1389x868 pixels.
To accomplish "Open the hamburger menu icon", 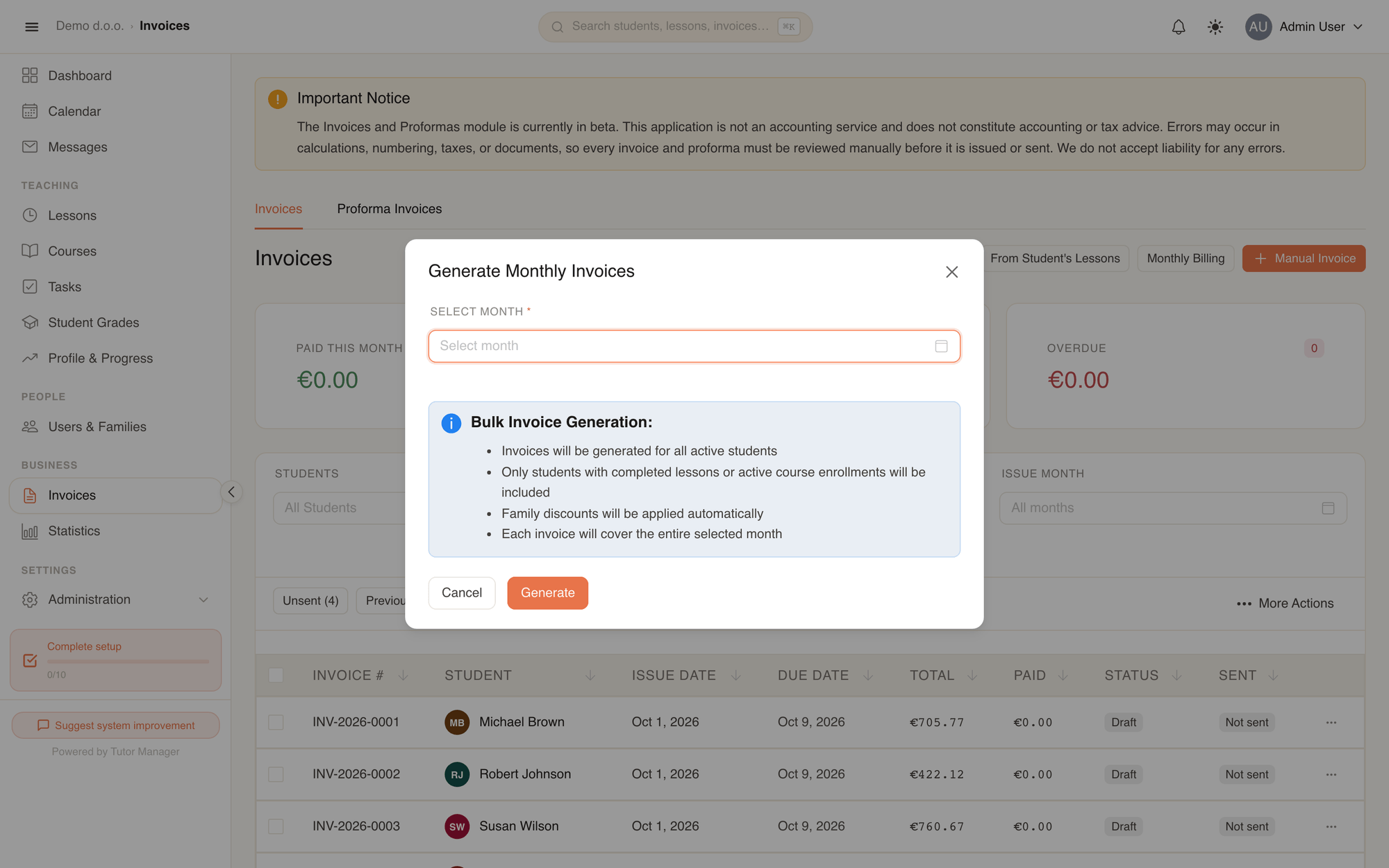I will (31, 26).
